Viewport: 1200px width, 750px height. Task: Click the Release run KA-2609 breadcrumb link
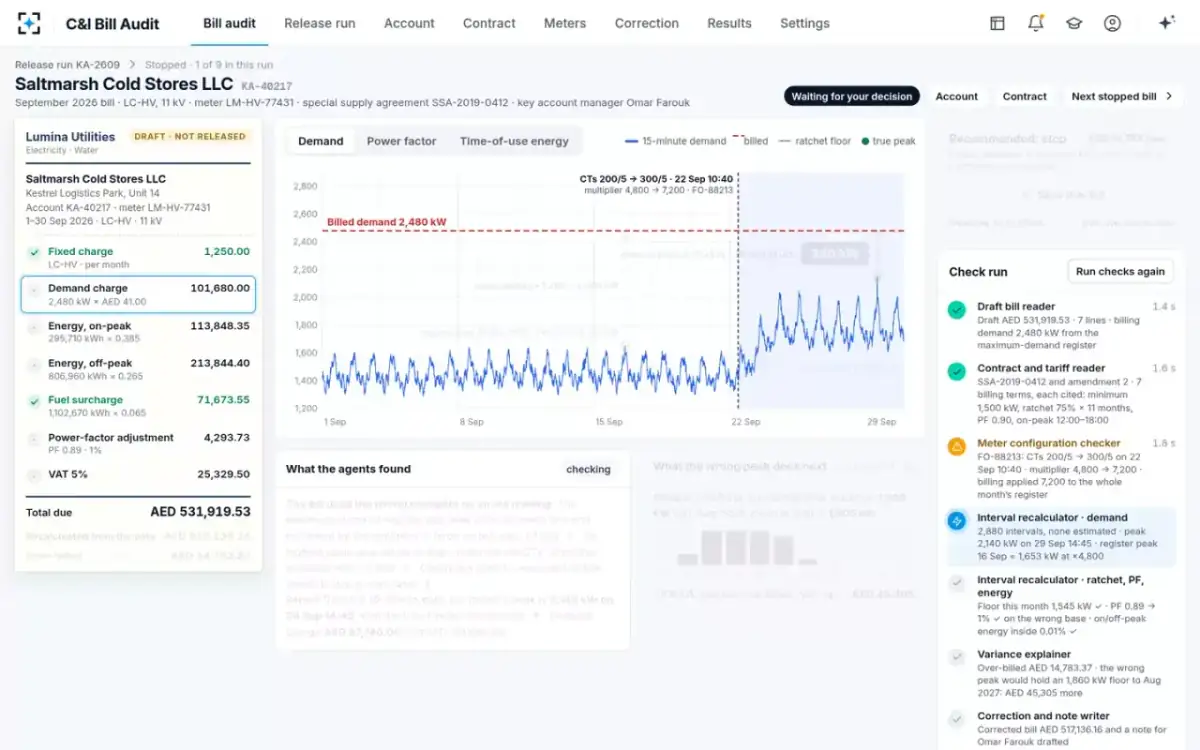pos(67,65)
